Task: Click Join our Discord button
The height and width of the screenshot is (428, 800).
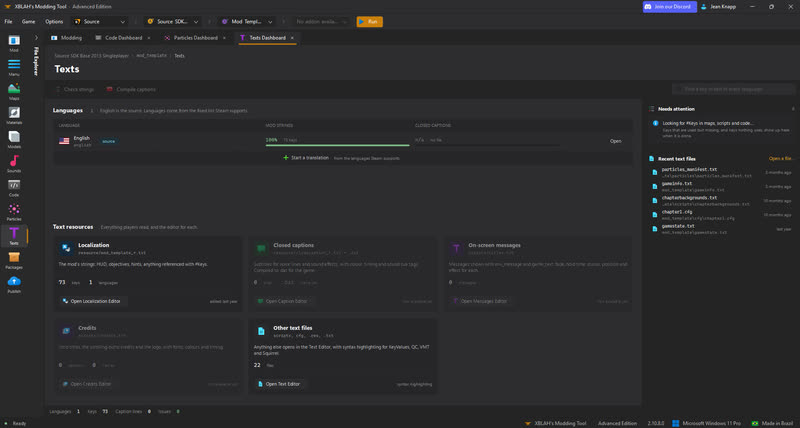Action: pos(669,7)
